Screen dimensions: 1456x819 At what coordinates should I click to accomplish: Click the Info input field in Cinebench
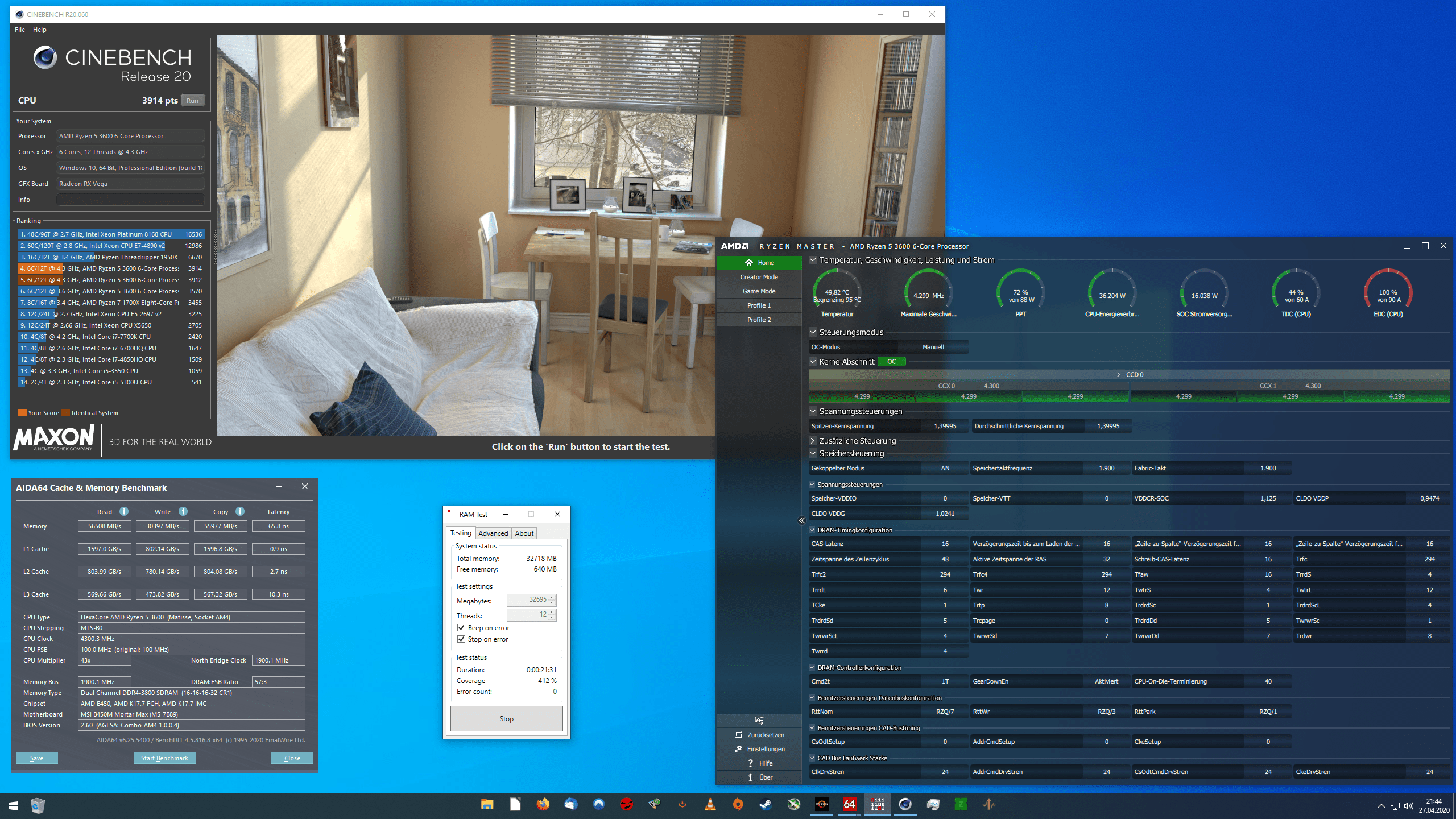[130, 200]
